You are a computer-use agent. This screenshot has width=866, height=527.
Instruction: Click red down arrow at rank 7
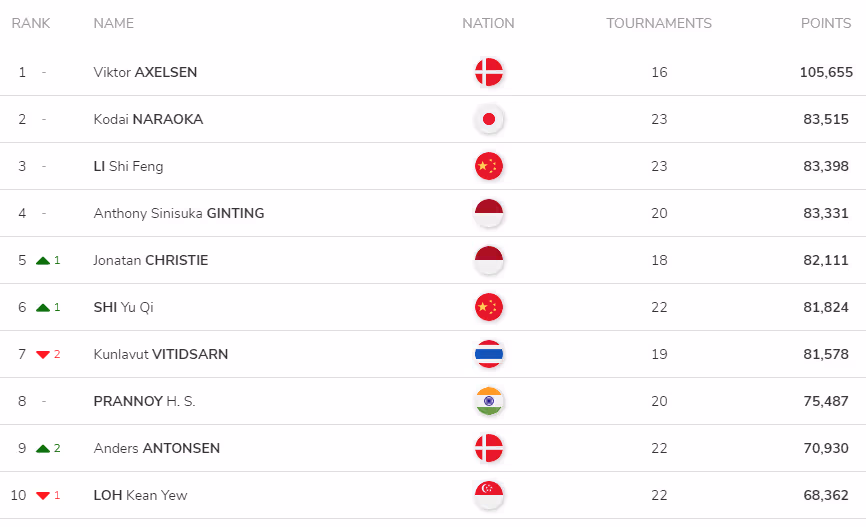tap(43, 355)
